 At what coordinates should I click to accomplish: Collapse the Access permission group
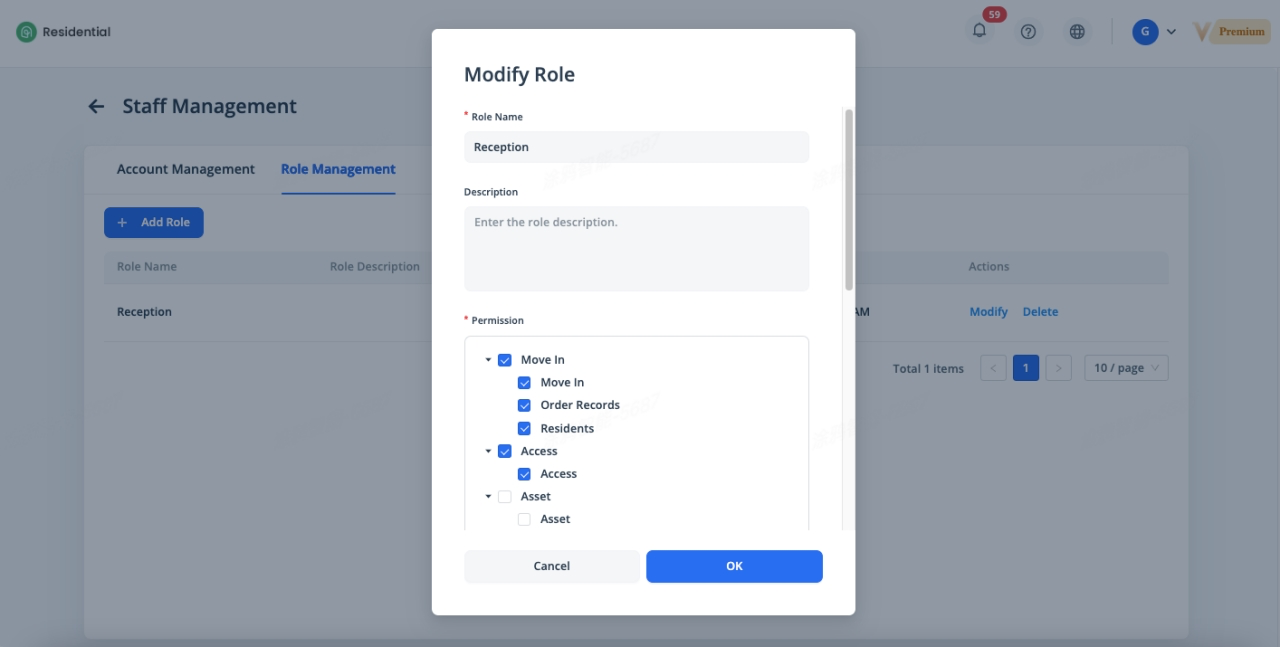click(x=488, y=451)
